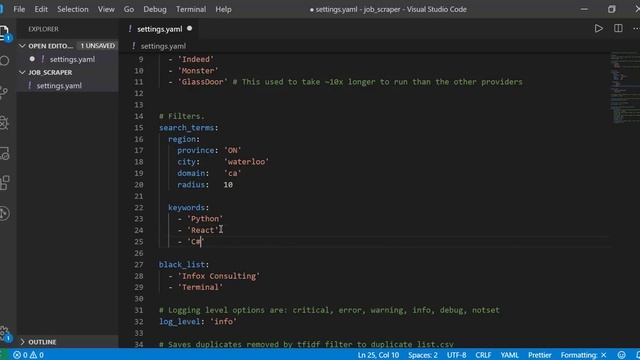Viewport: 640px width, 360px height.
Task: Click the black_list key on line 27
Action: [182, 264]
